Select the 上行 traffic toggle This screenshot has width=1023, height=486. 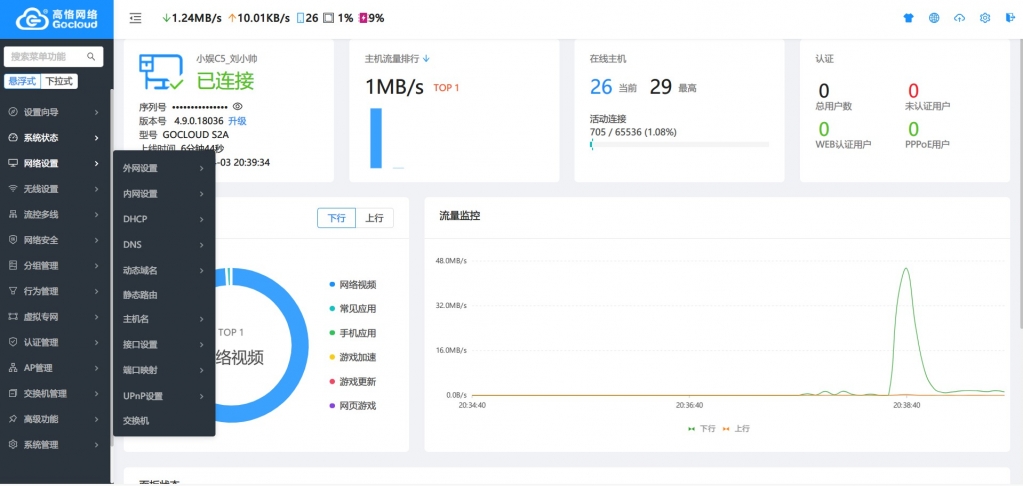tap(374, 218)
